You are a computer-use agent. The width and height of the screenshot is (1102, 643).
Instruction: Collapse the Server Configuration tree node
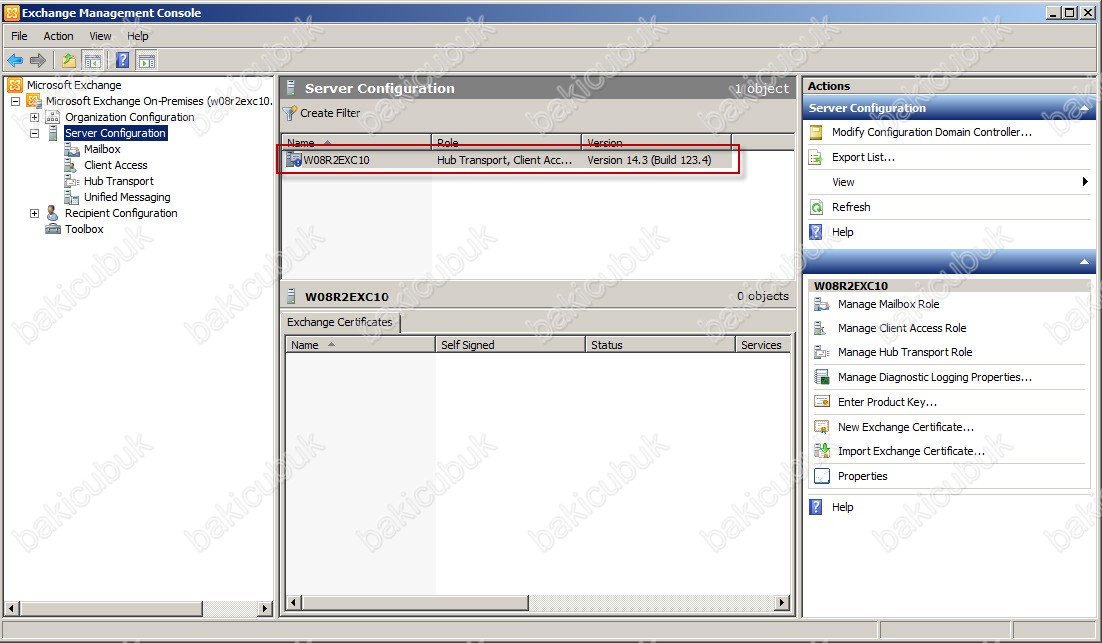click(x=34, y=134)
